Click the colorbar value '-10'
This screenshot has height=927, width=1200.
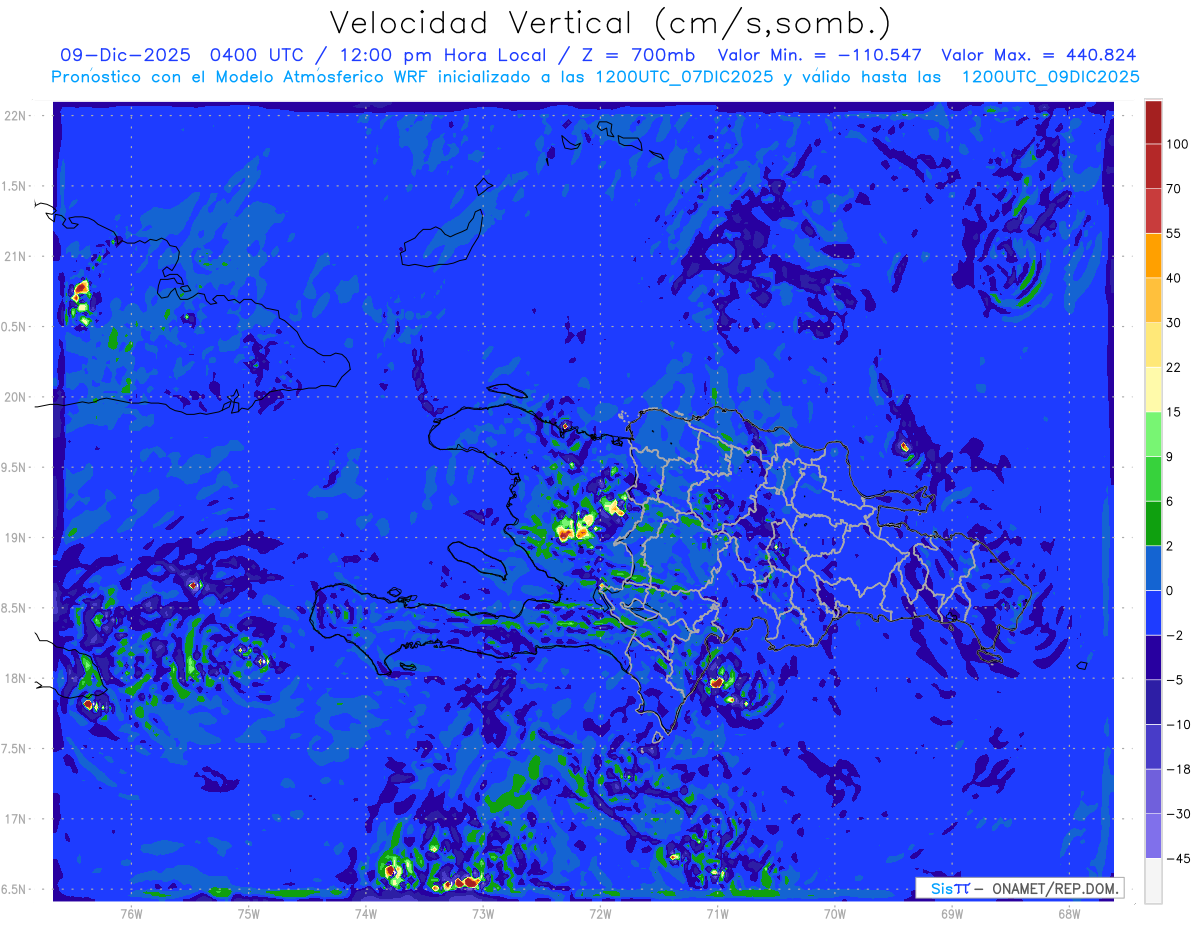[1177, 725]
